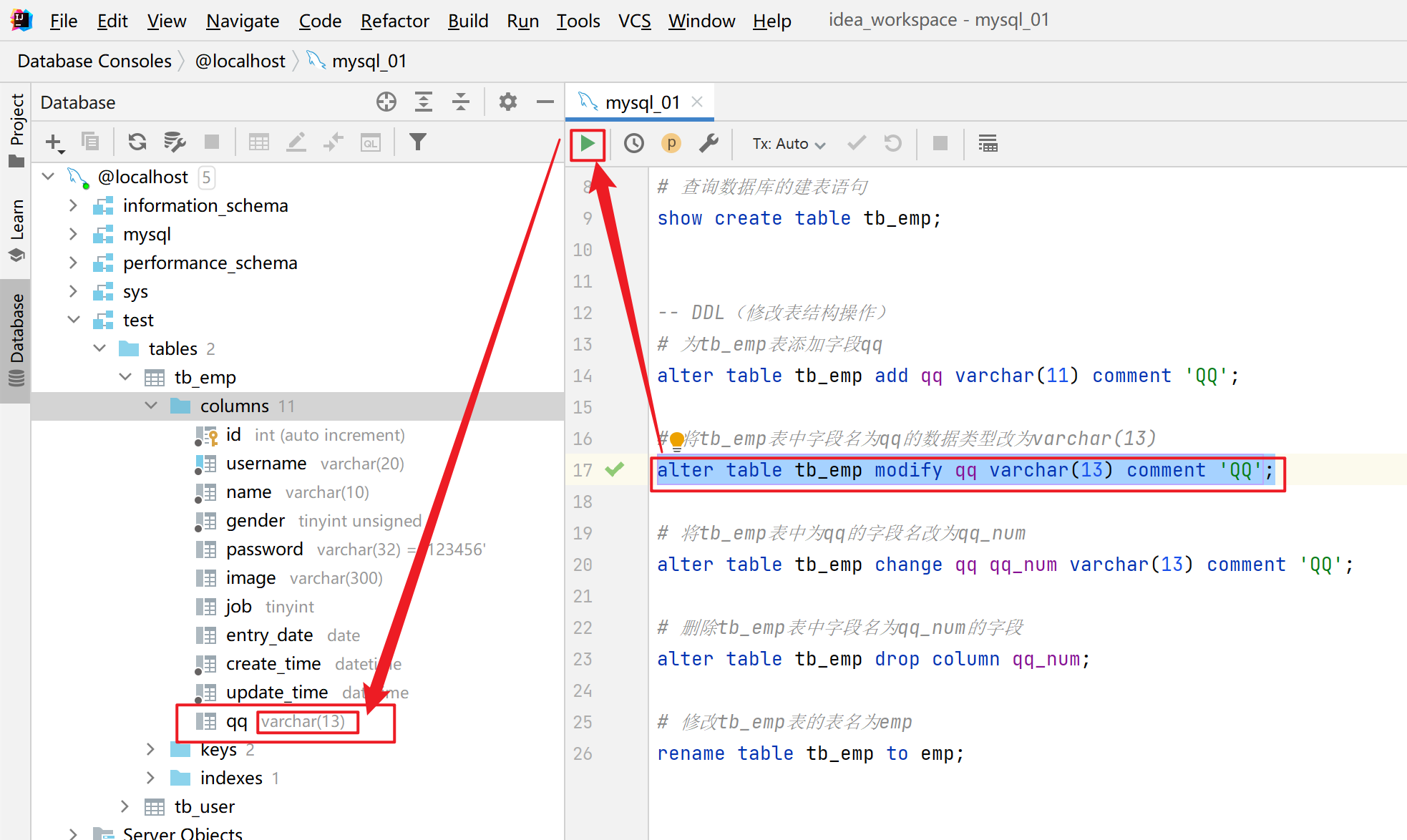
Task: Collapse the @localhost data source node
Action: [x=48, y=176]
